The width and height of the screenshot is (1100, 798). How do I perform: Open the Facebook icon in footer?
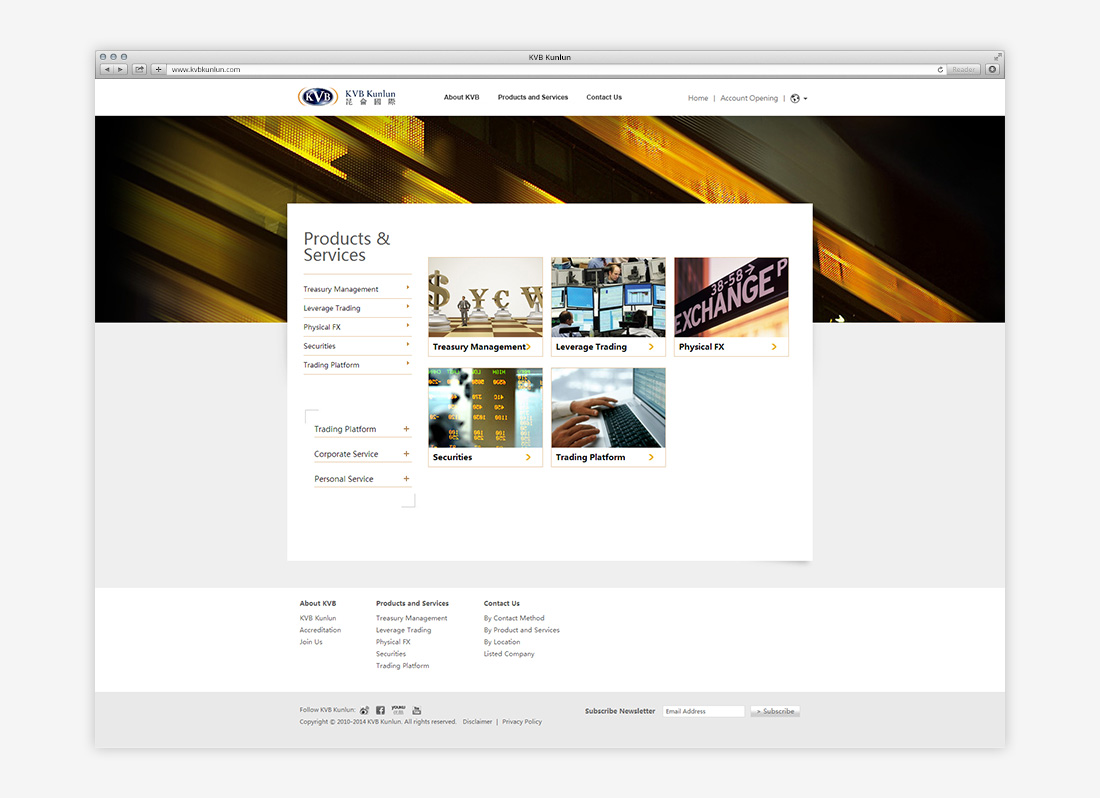coord(380,710)
